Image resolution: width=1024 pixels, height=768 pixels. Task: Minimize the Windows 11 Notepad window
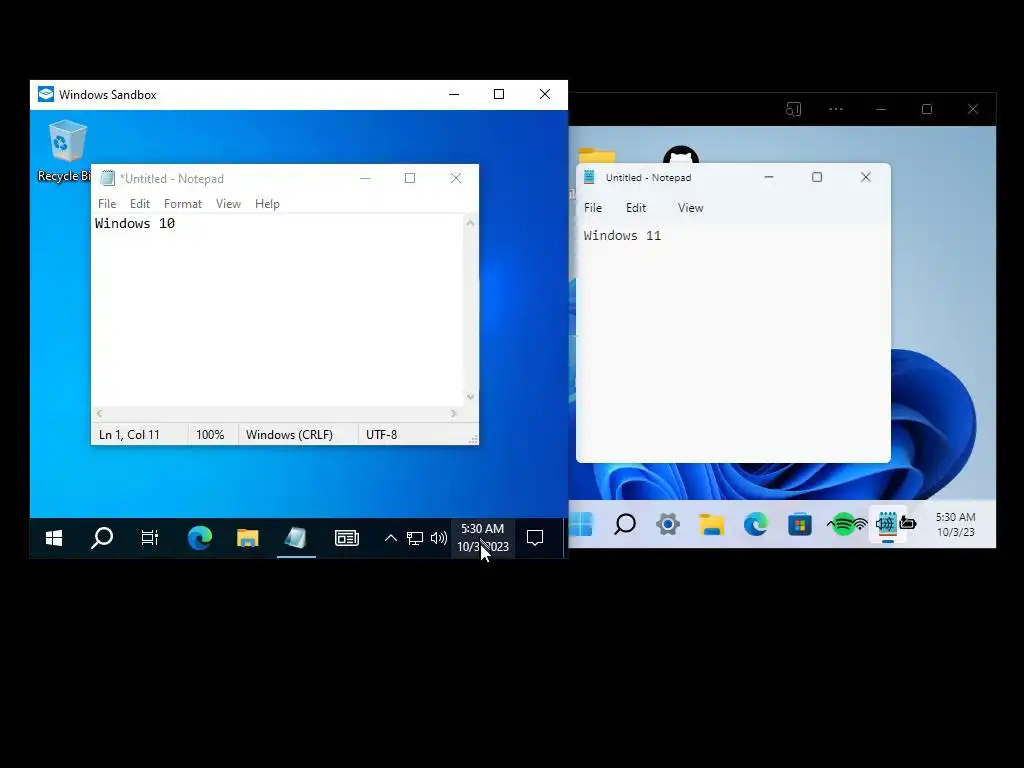769,177
